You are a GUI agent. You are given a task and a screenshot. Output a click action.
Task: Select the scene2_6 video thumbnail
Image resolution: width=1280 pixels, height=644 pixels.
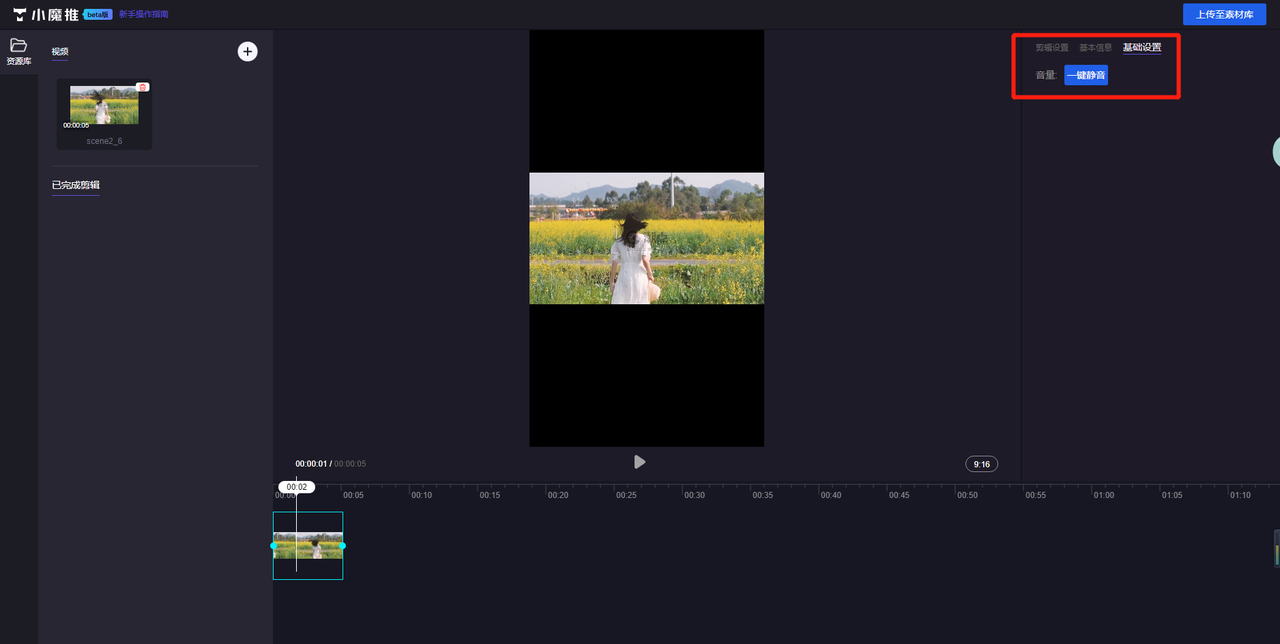click(x=104, y=106)
